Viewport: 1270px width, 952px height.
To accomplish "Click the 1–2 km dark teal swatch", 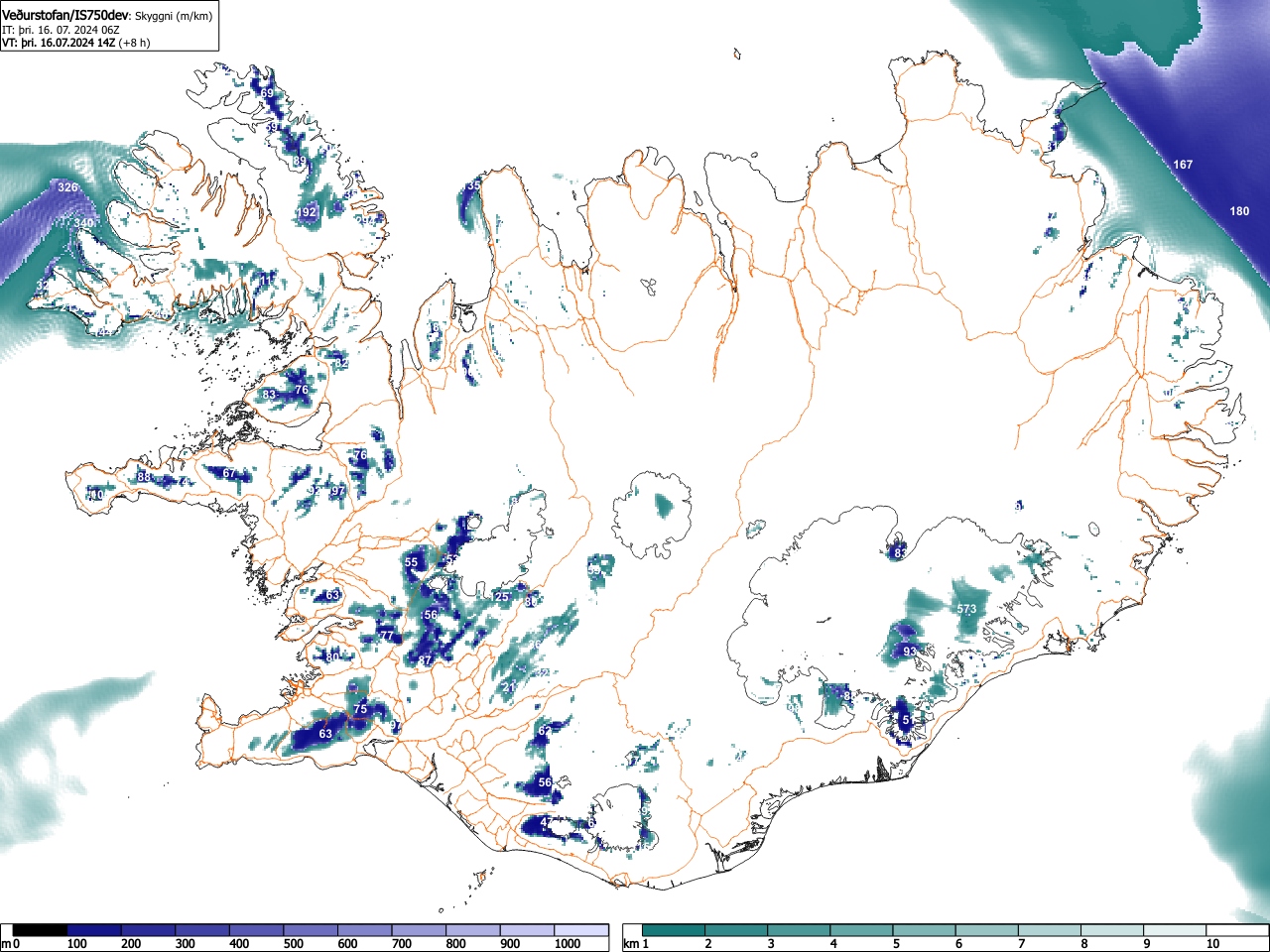I will (676, 930).
